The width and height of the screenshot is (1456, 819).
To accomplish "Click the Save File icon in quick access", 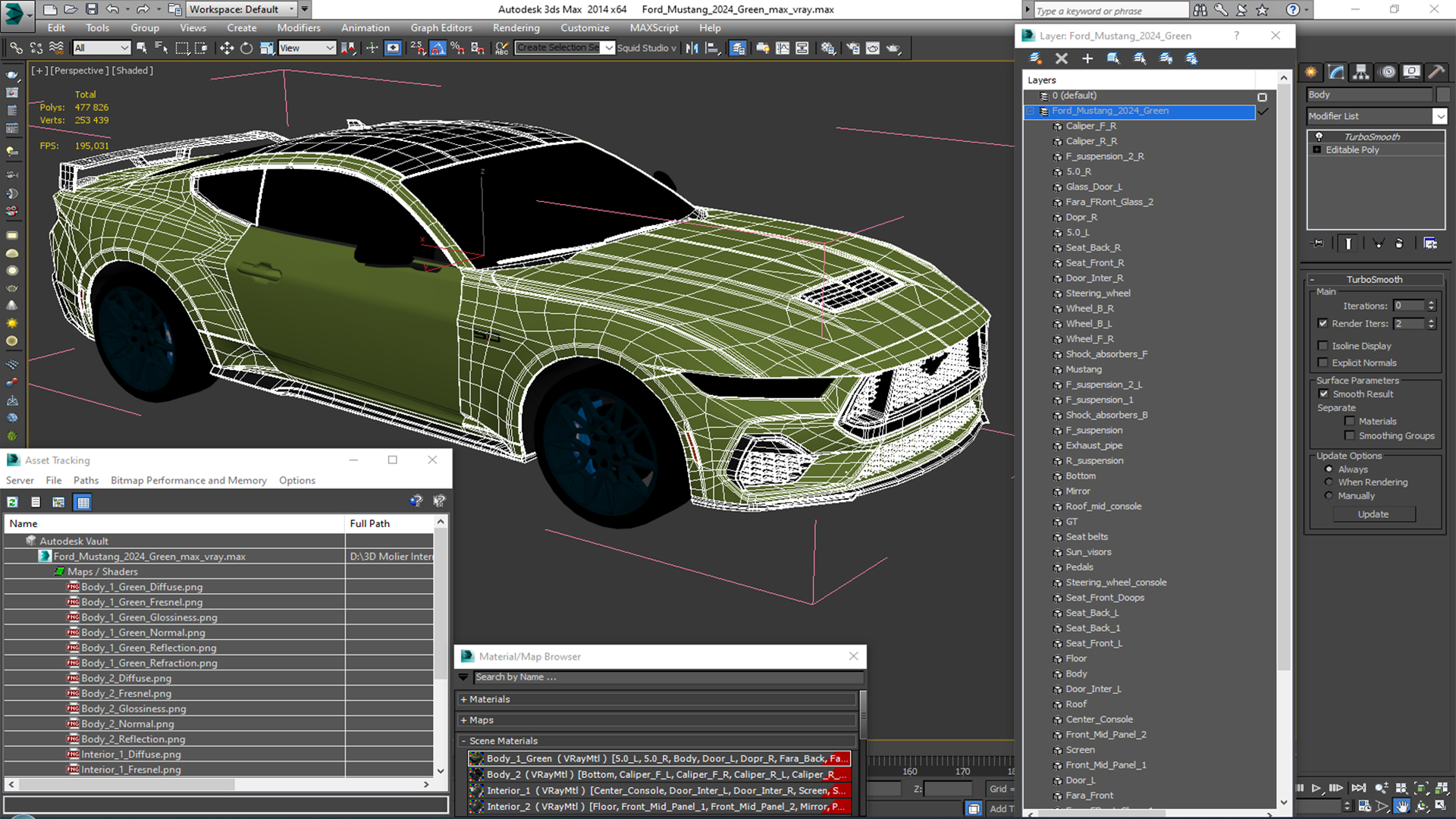I will (91, 9).
